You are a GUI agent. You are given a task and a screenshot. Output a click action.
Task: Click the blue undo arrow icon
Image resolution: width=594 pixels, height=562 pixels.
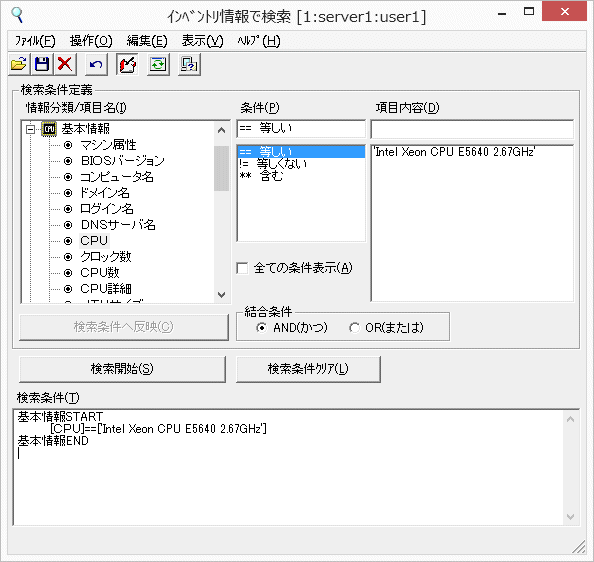(96, 64)
